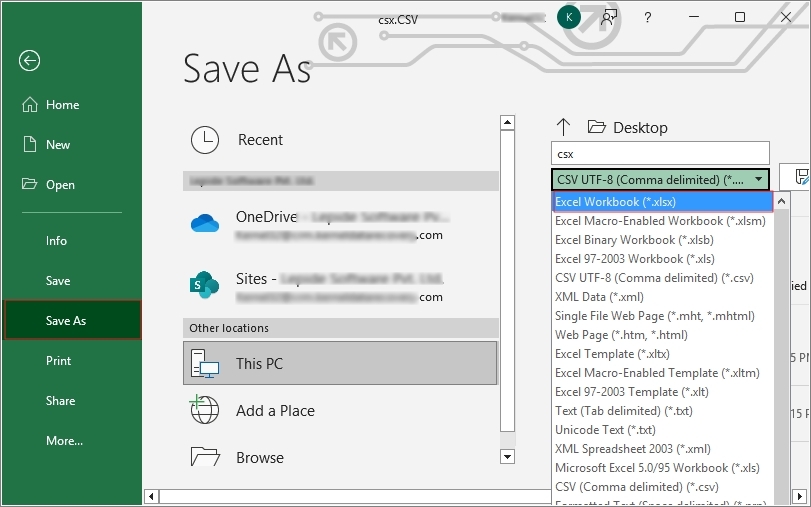
Task: Select Recent locations entry
Action: pyautogui.click(x=340, y=140)
